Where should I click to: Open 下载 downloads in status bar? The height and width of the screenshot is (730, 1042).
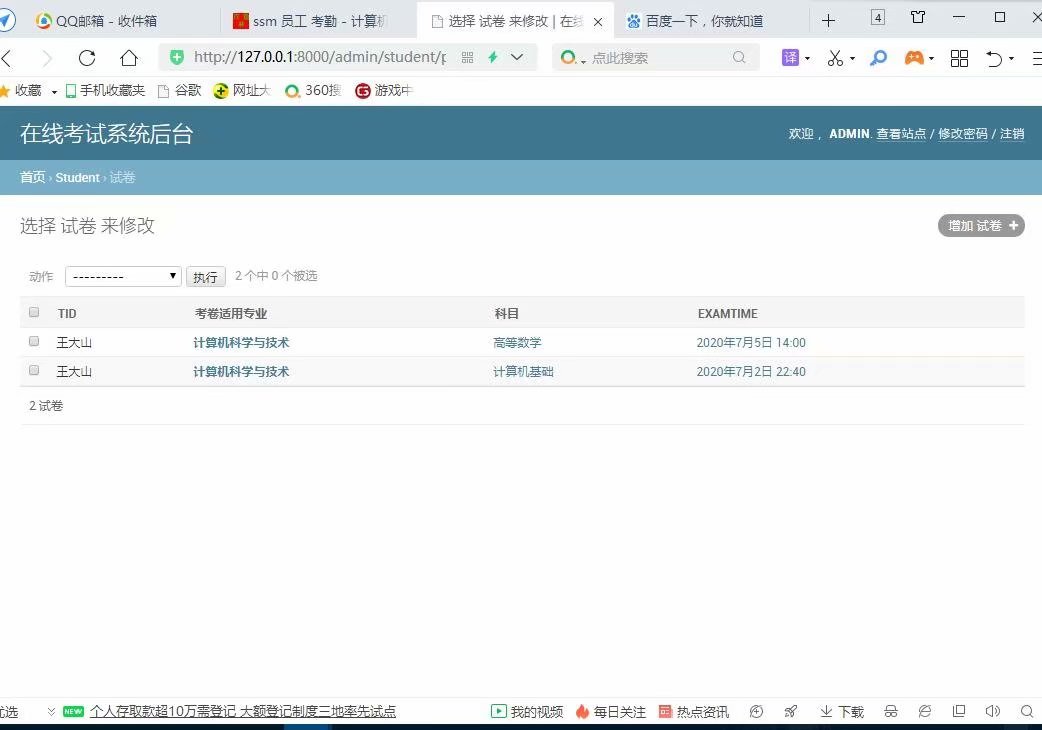pyautogui.click(x=841, y=711)
